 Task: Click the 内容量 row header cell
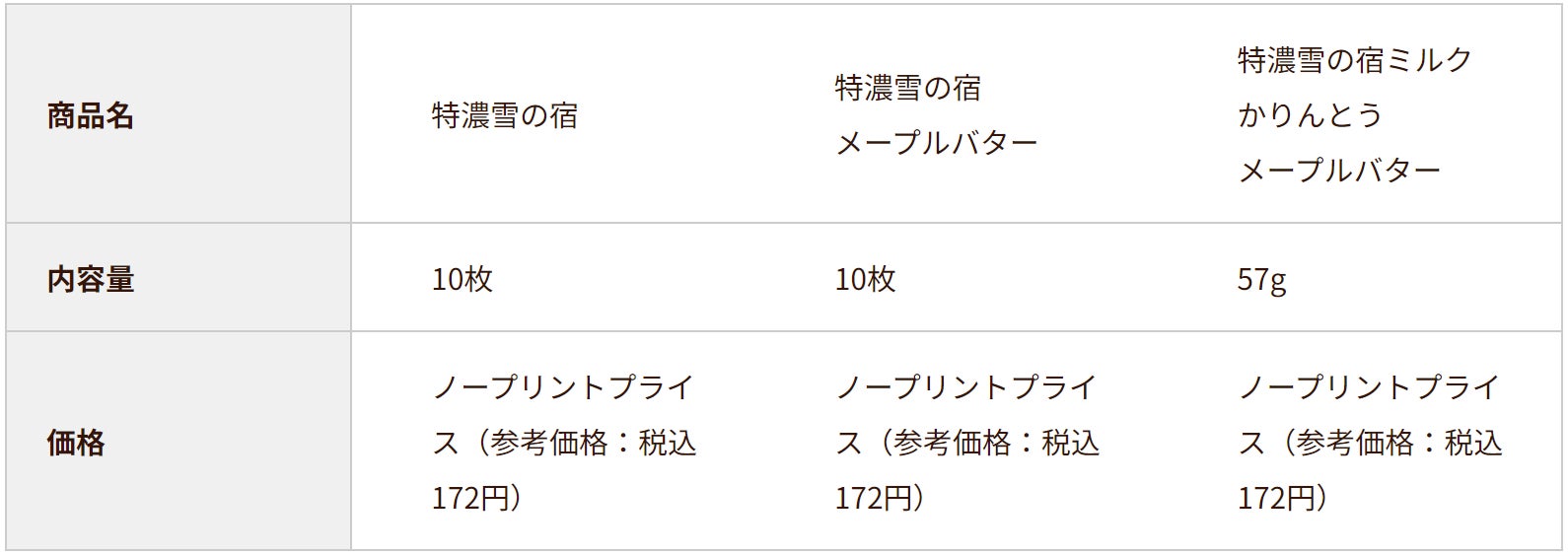click(90, 280)
